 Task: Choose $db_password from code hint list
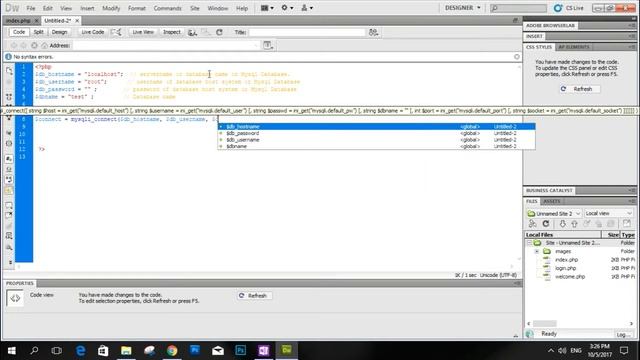coord(376,133)
